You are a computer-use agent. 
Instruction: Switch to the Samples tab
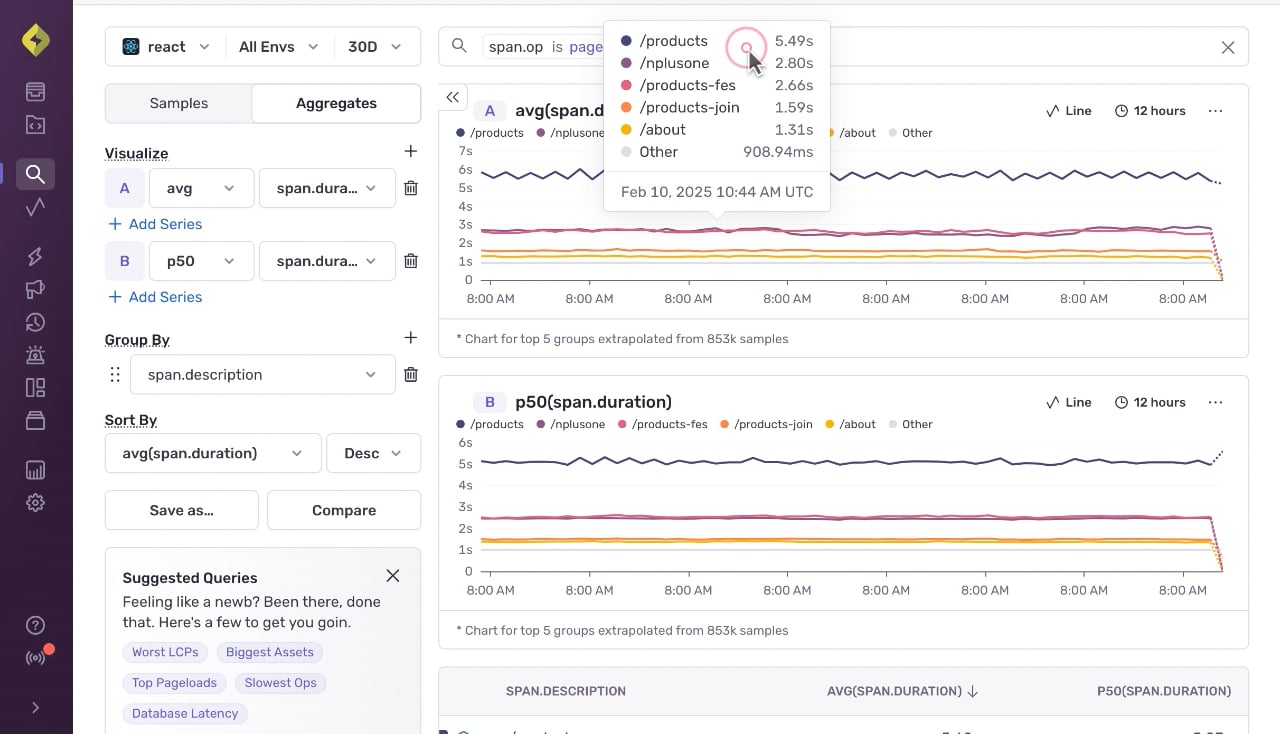pos(179,103)
